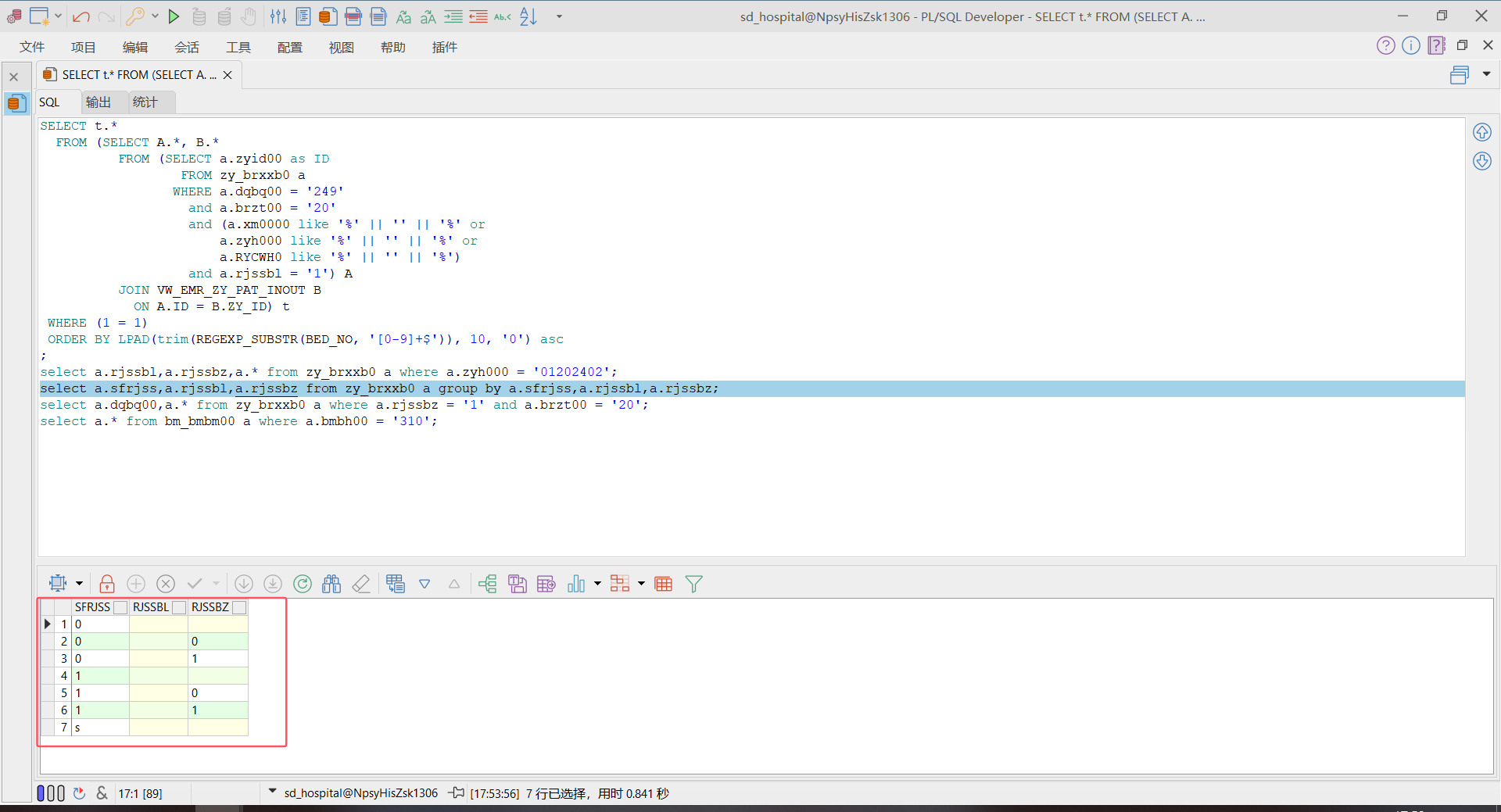The height and width of the screenshot is (812, 1501).
Task: Click the purple Save results disk icon
Action: [x=518, y=584]
